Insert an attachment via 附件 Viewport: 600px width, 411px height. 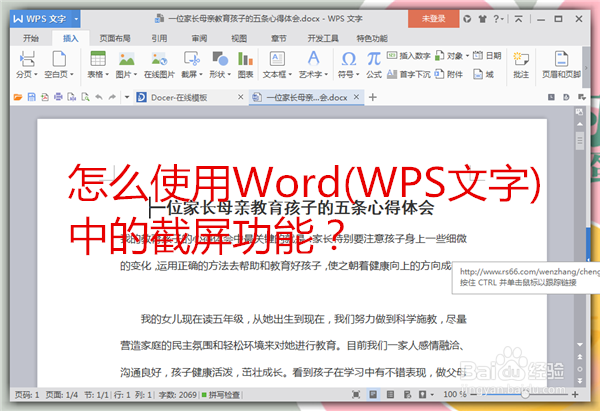coord(449,74)
